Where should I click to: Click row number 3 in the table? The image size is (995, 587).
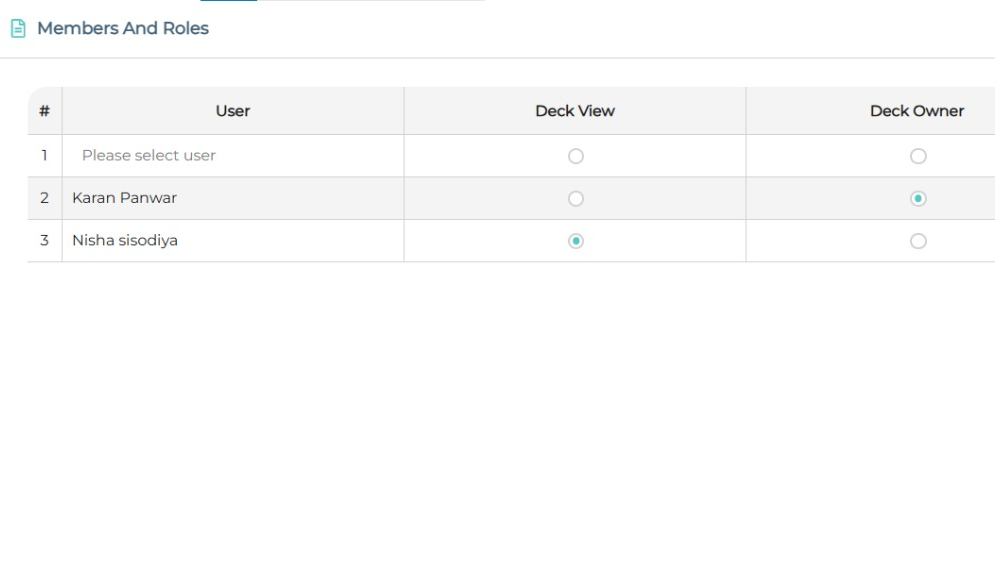point(44,241)
